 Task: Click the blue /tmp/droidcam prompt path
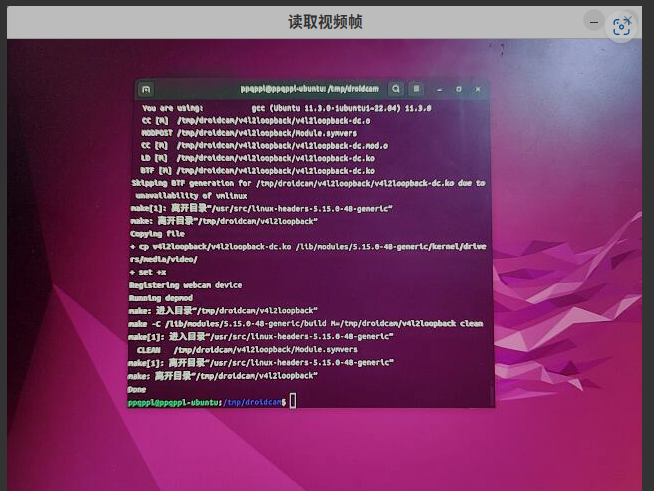(252, 403)
